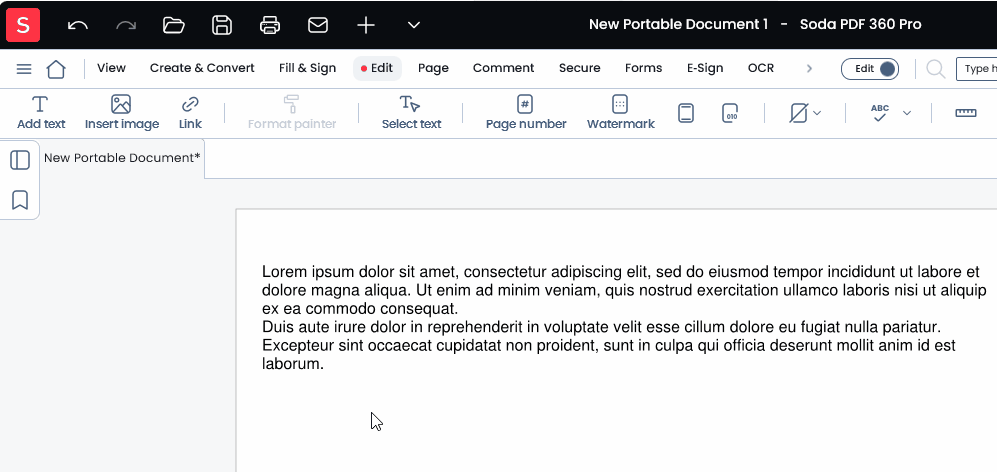997x472 pixels.
Task: Run the ABC spell check
Action: click(x=880, y=113)
